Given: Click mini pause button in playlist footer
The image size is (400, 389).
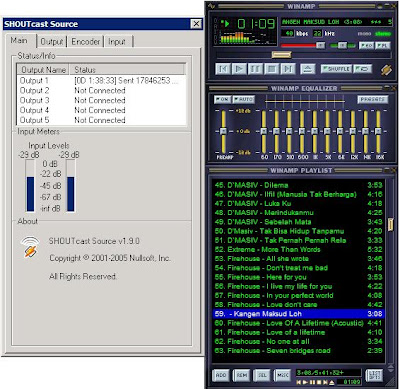Looking at the screenshot, I should point(312,382).
